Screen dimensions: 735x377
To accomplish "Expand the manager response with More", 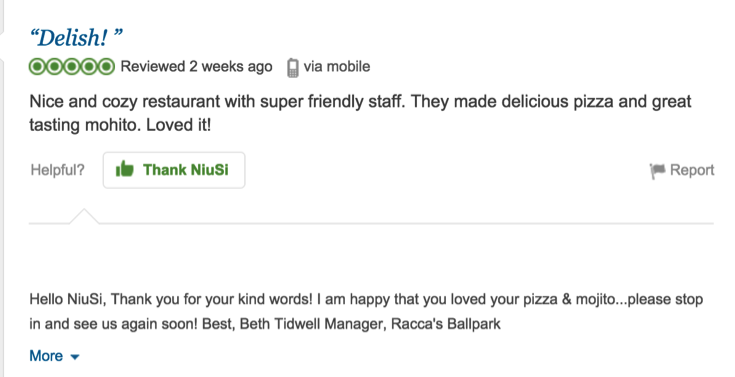I will [46, 356].
